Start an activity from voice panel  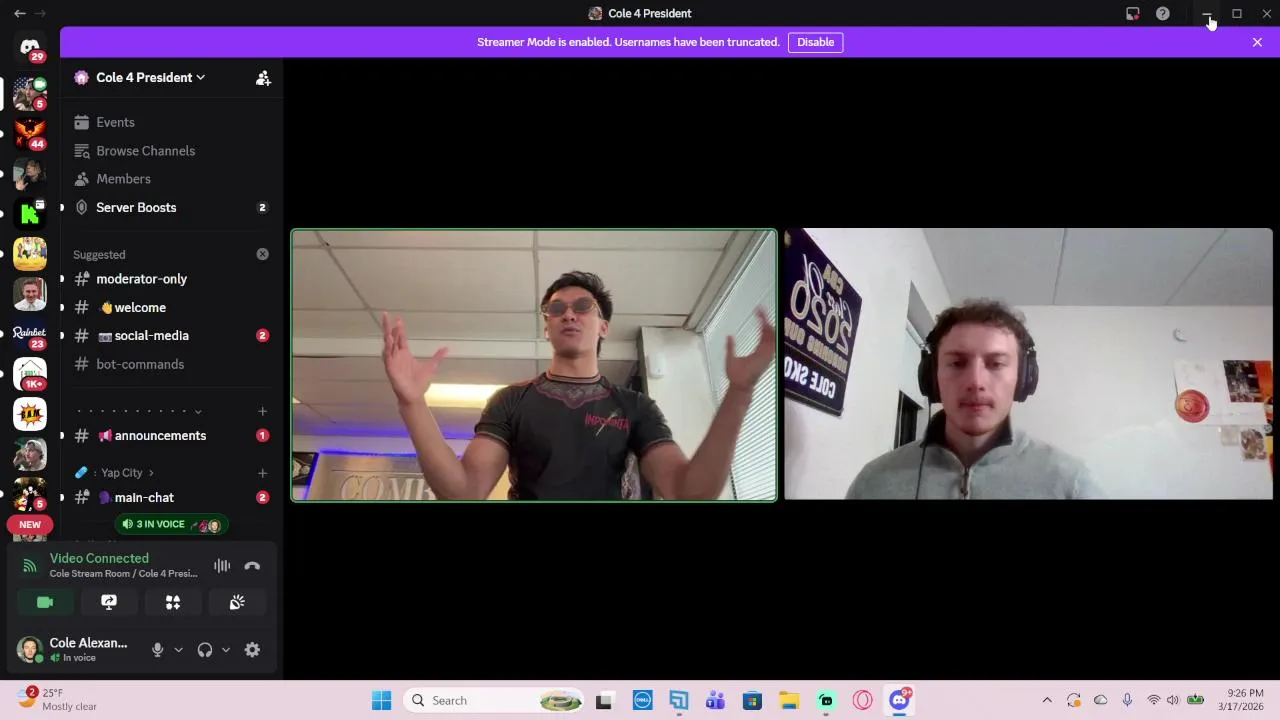173,602
